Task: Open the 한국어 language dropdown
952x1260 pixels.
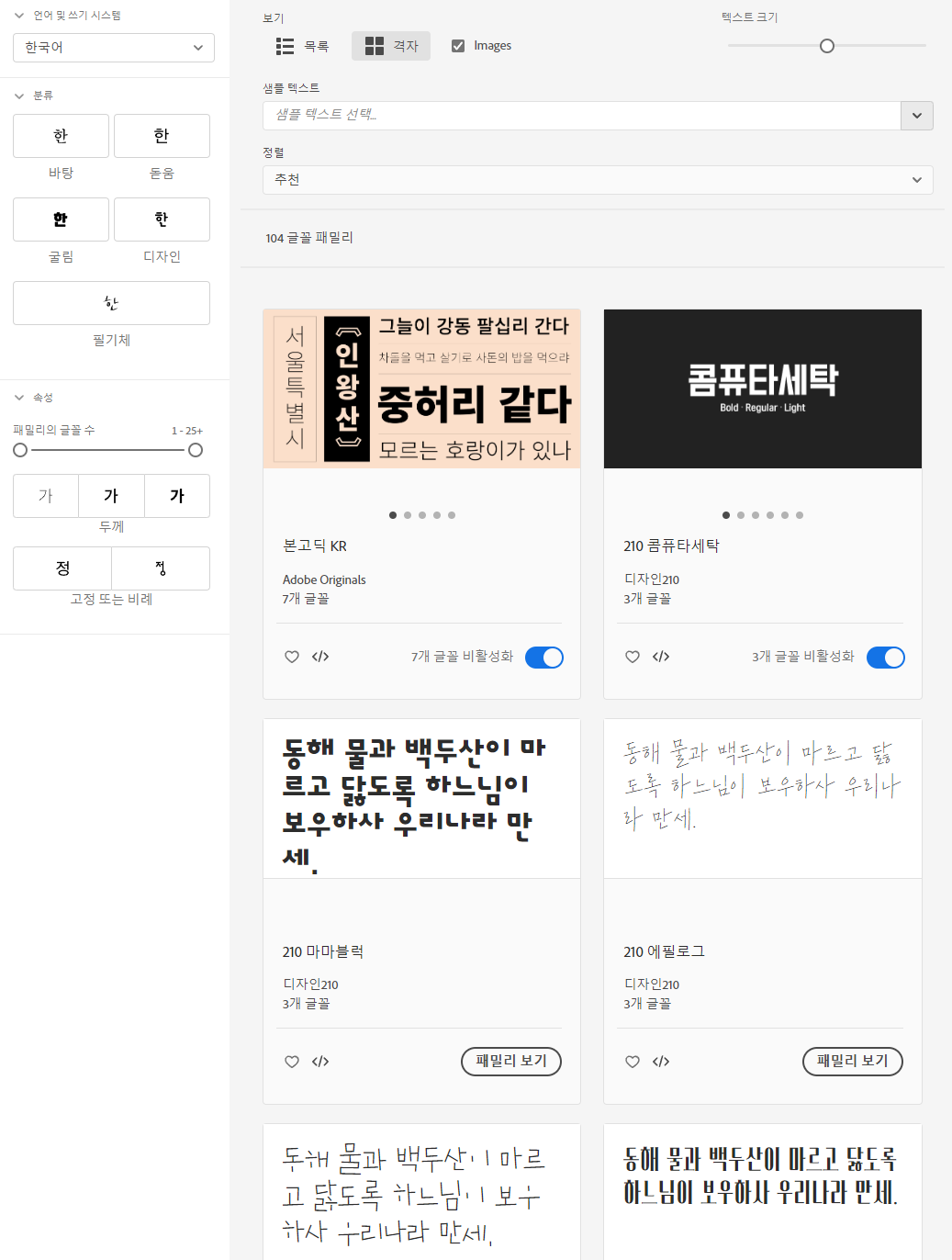Action: pyautogui.click(x=114, y=48)
